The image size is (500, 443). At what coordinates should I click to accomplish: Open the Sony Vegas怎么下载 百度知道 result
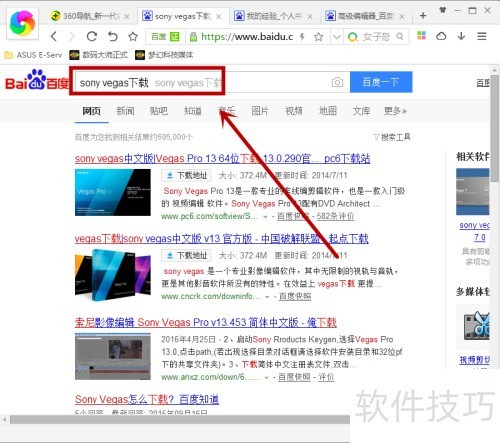[147, 399]
